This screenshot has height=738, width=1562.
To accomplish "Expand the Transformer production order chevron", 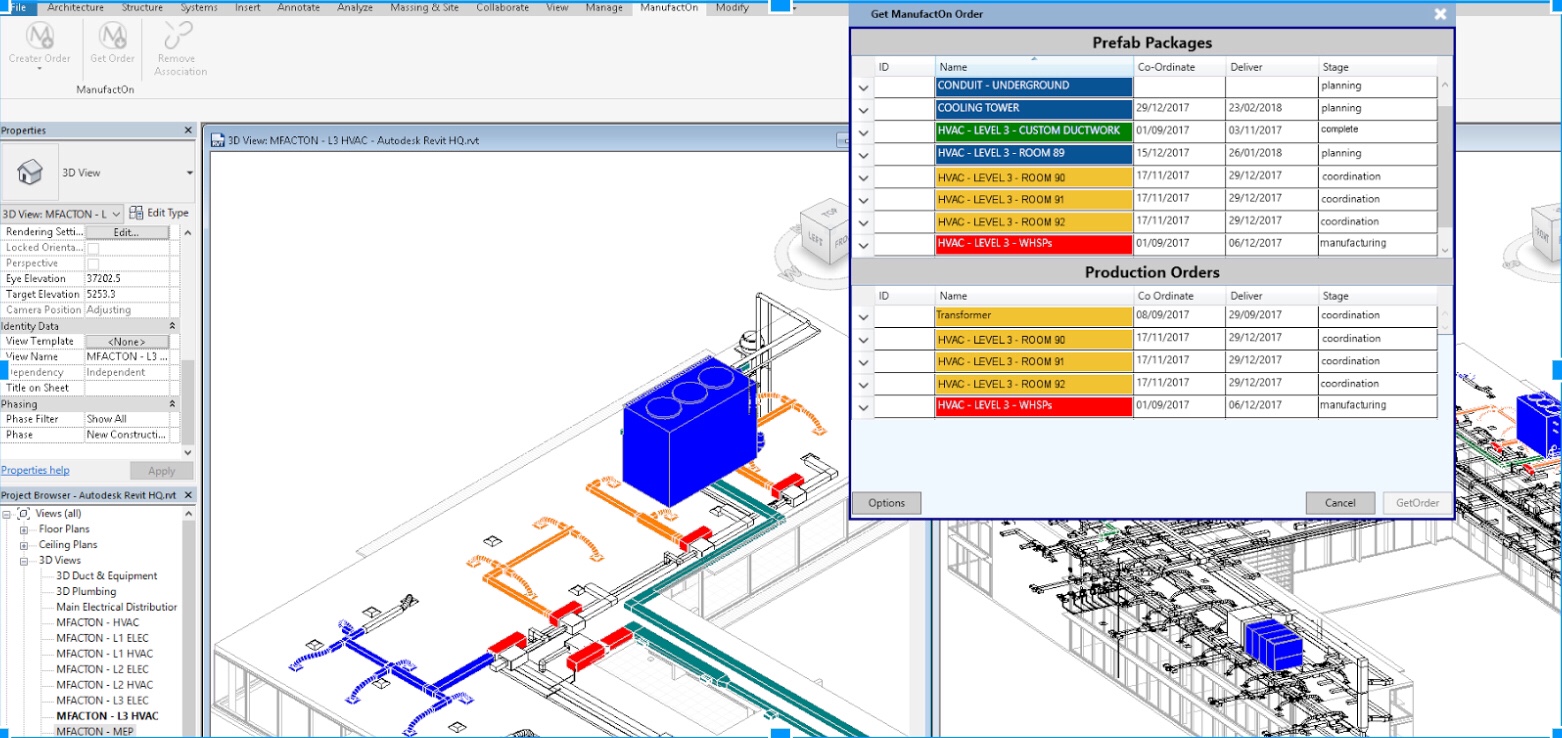I will point(863,318).
